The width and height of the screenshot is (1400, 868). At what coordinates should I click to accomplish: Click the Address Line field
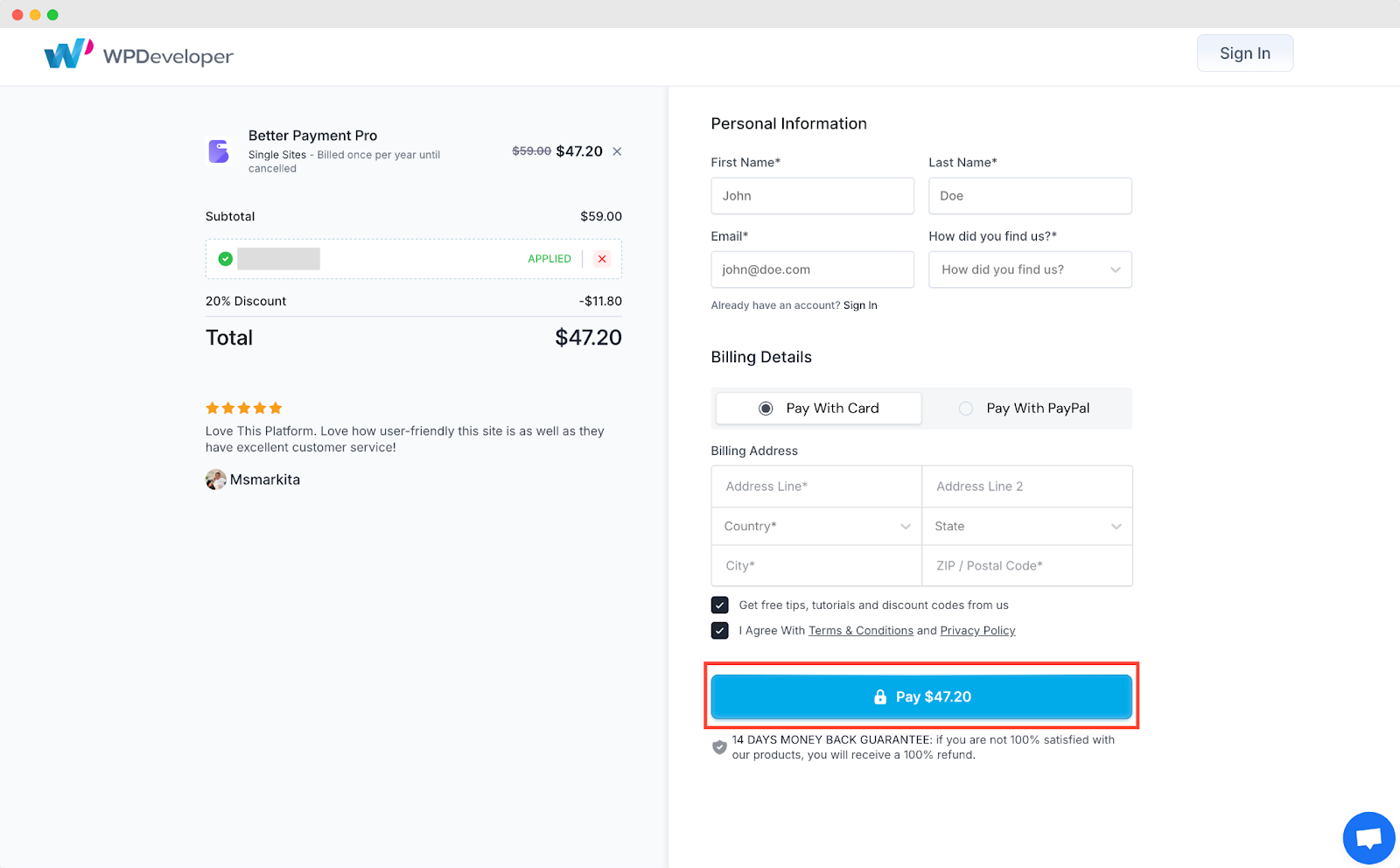pos(816,486)
